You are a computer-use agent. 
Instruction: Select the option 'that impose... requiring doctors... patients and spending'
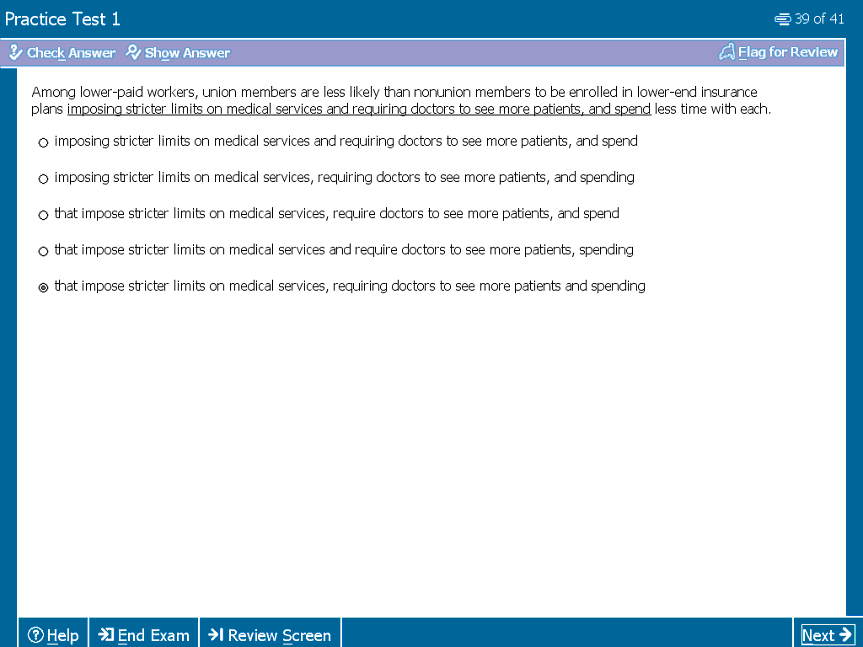point(43,288)
